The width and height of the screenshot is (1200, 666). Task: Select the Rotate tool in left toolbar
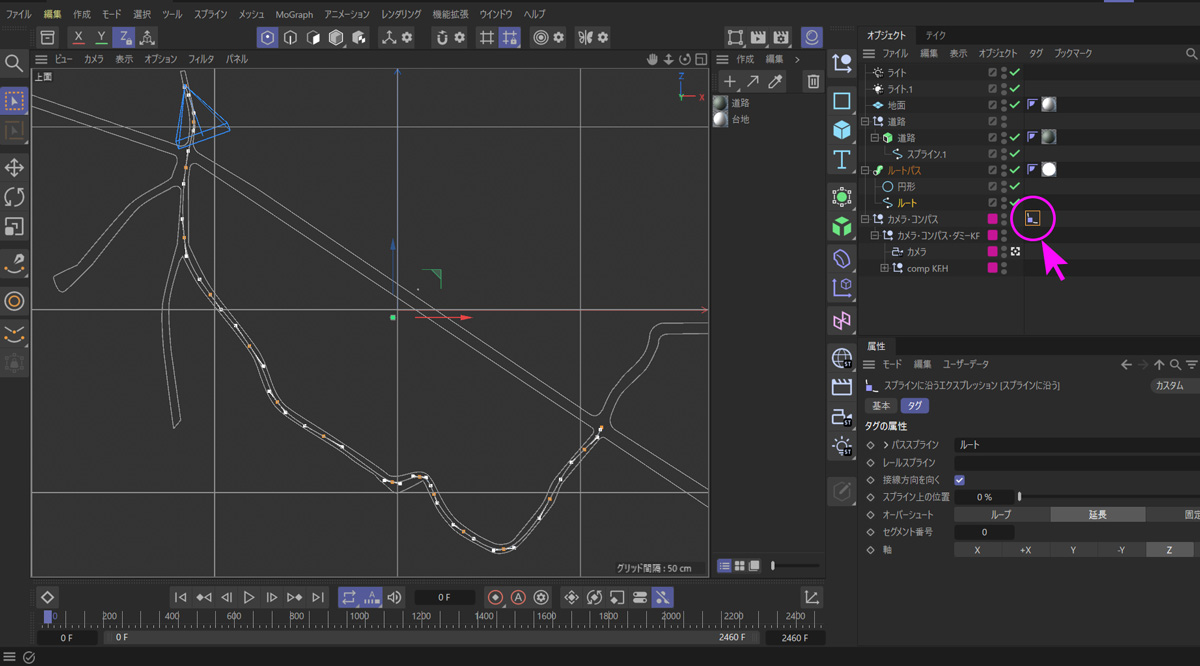click(x=14, y=197)
